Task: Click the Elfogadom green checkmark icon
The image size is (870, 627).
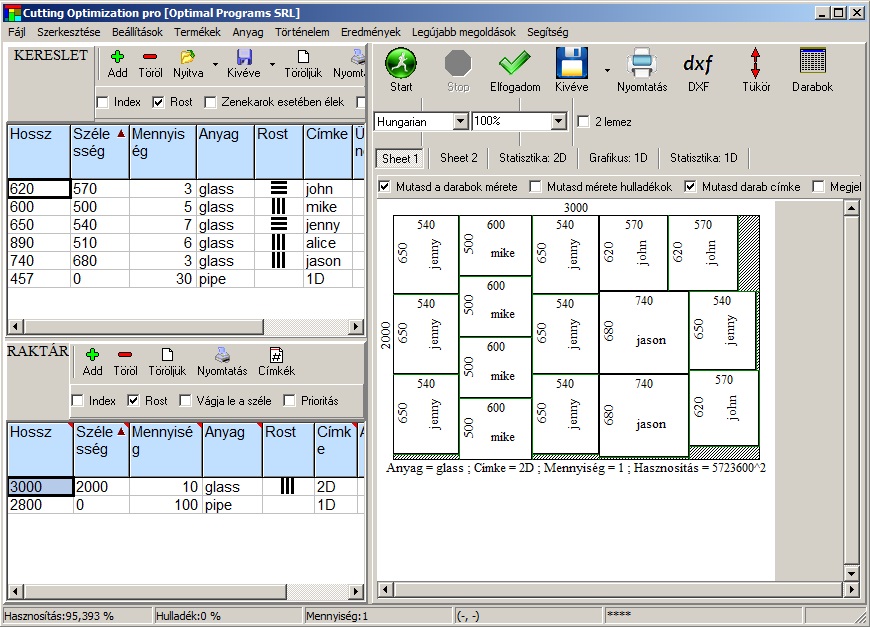Action: [515, 64]
